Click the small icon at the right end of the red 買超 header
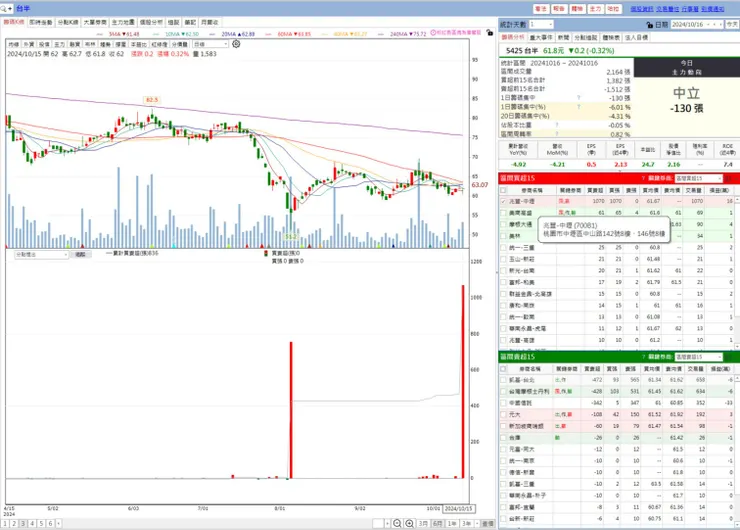 click(728, 178)
